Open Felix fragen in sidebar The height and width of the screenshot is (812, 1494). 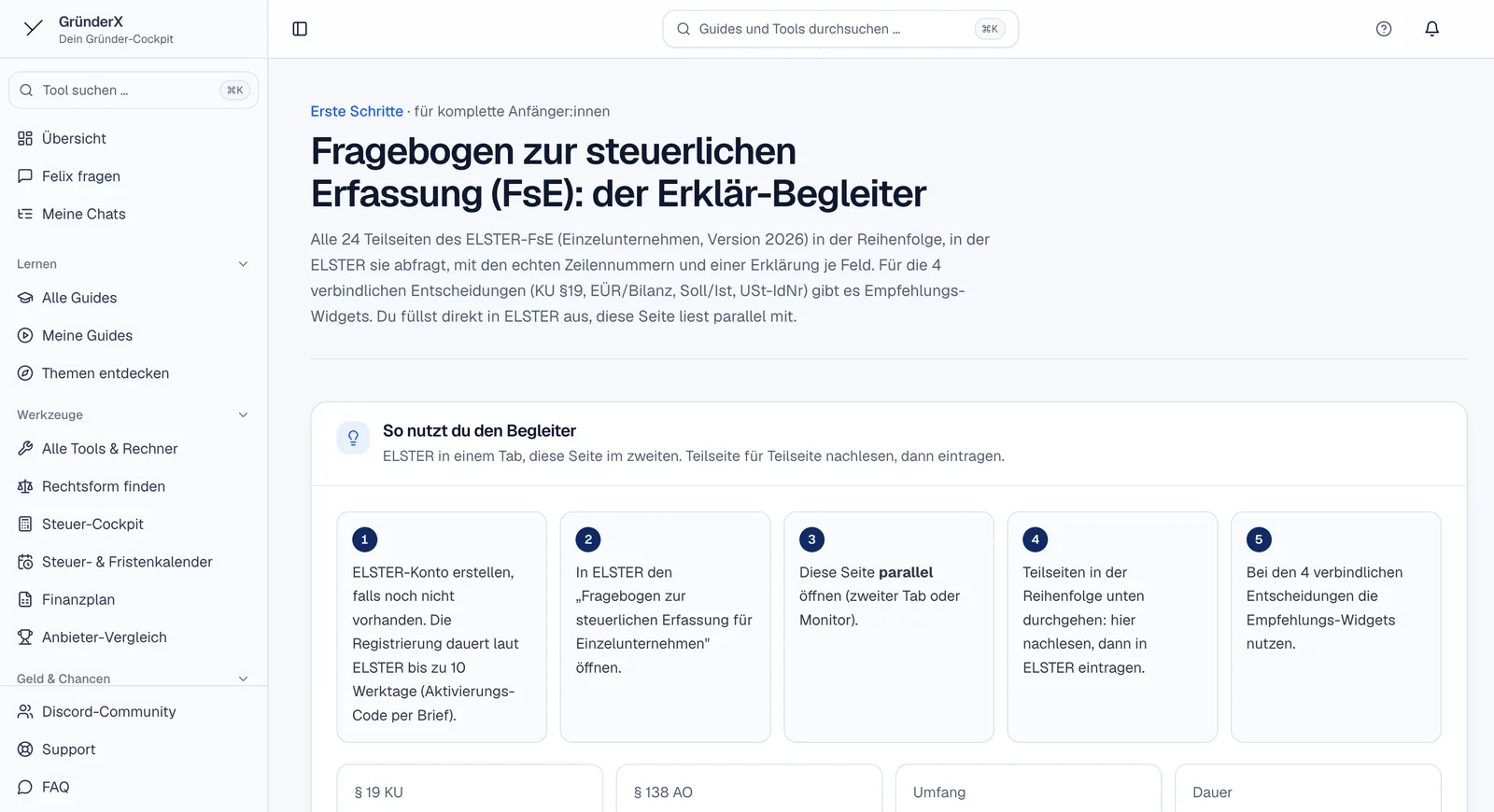[134, 176]
